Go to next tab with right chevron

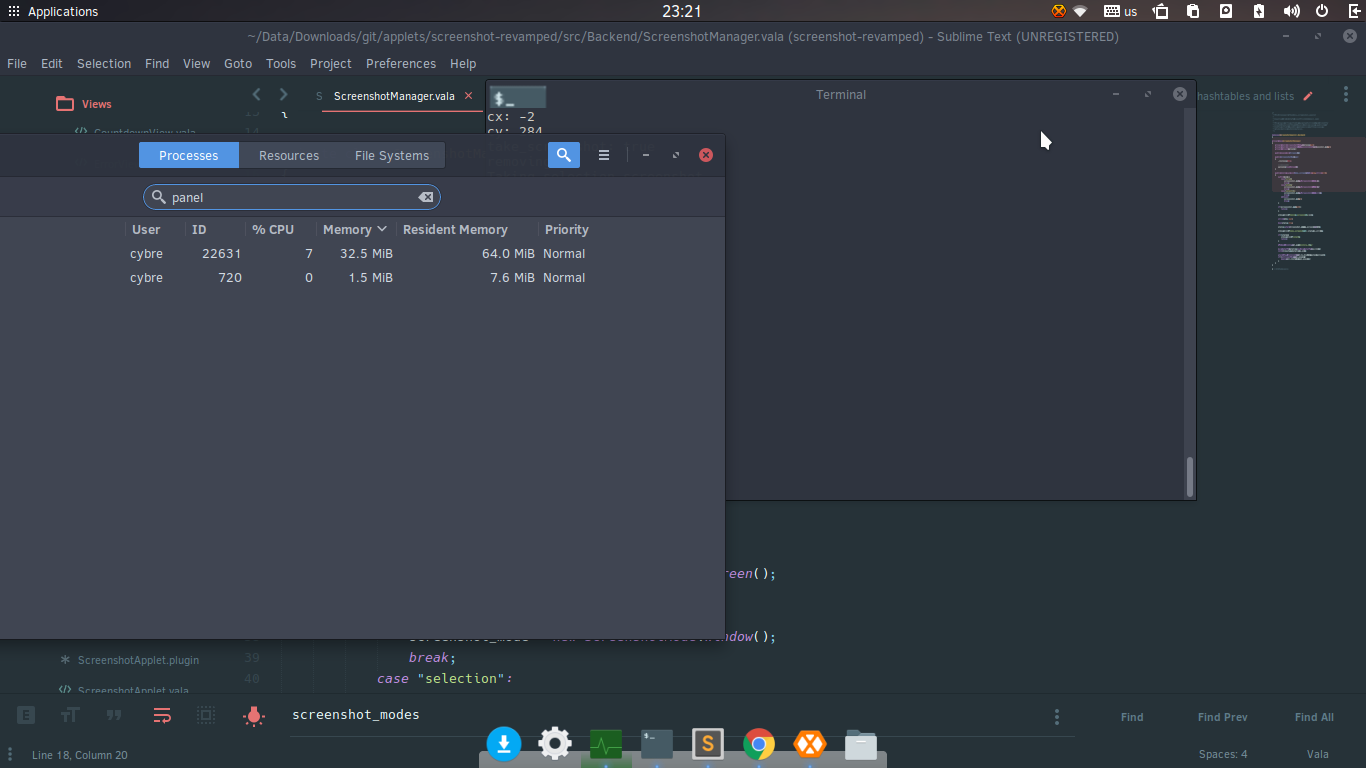click(x=284, y=95)
